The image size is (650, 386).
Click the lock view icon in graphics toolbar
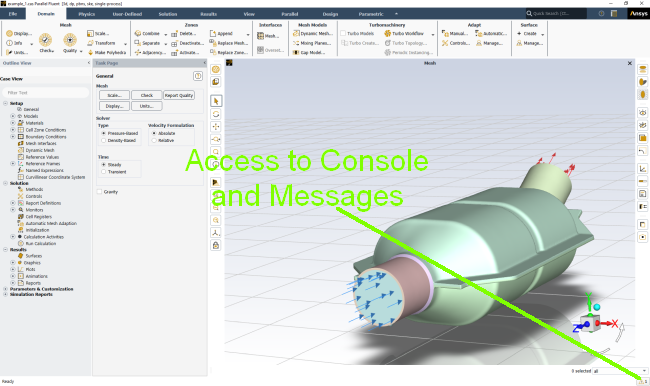216,245
